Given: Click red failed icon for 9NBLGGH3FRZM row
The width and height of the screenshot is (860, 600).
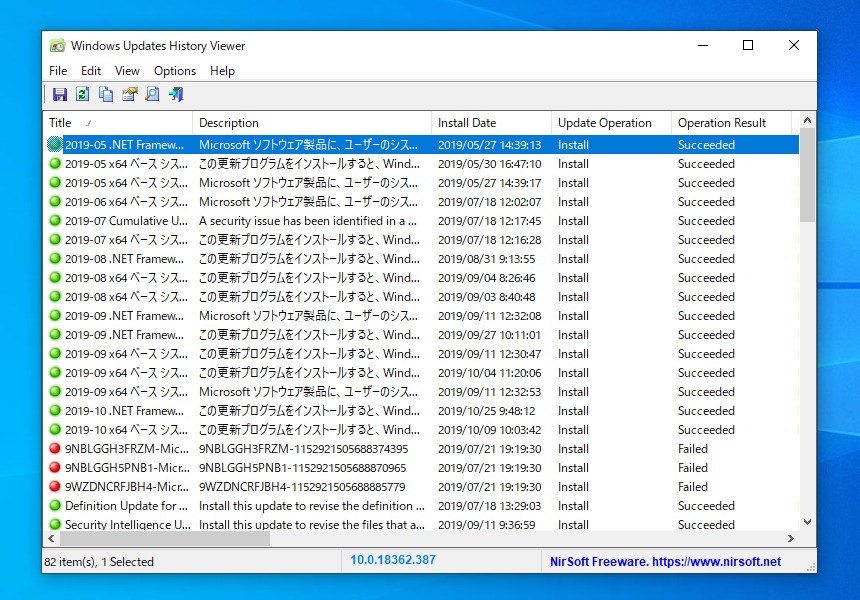Looking at the screenshot, I should (x=55, y=449).
